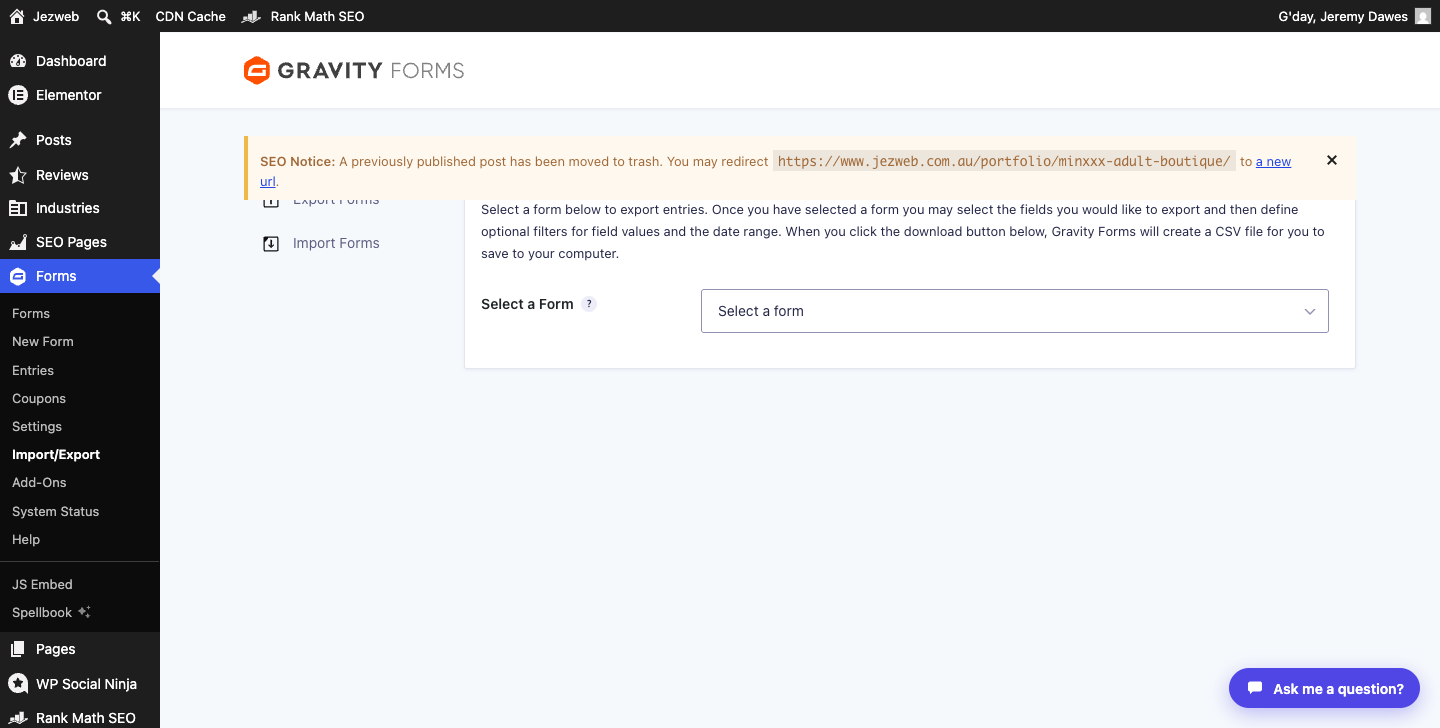Click the Gravity Forms sidebar icon
This screenshot has height=728, width=1440.
pyautogui.click(x=18, y=276)
